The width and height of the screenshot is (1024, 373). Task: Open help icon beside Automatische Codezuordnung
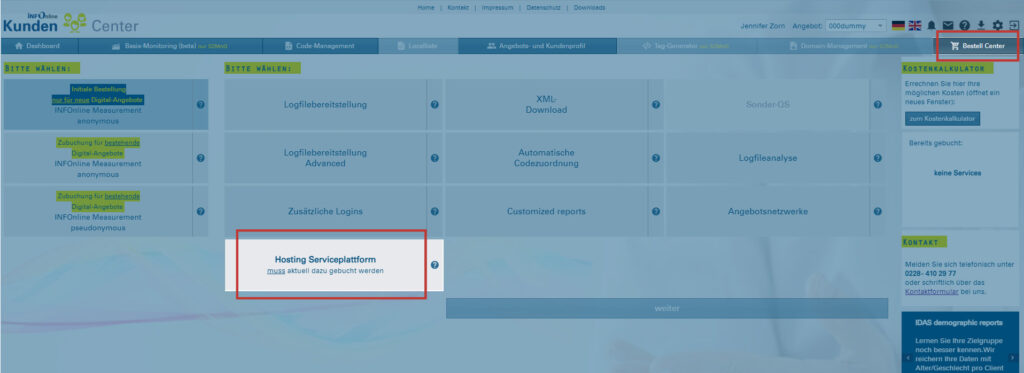pyautogui.click(x=656, y=158)
